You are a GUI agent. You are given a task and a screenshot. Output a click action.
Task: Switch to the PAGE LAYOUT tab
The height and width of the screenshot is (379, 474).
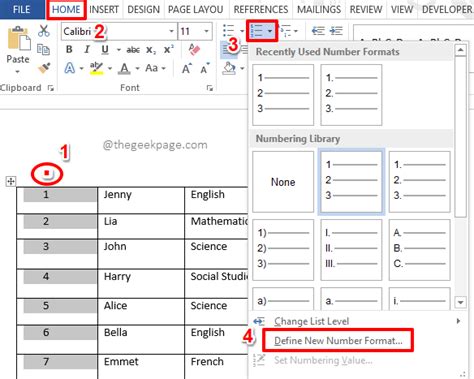tap(196, 9)
